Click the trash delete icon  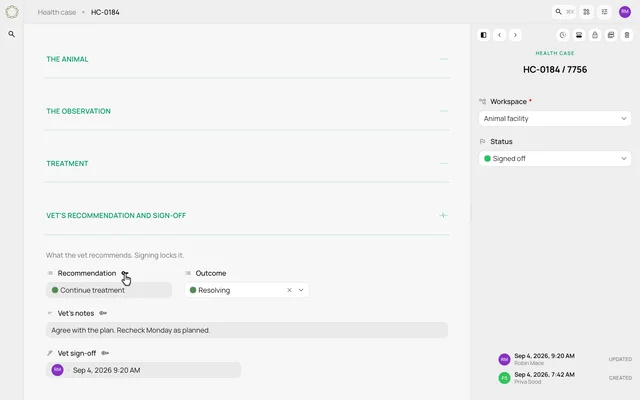[x=627, y=35]
